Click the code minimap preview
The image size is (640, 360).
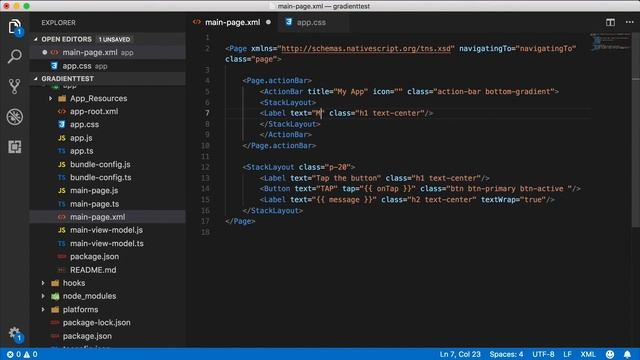(610, 42)
